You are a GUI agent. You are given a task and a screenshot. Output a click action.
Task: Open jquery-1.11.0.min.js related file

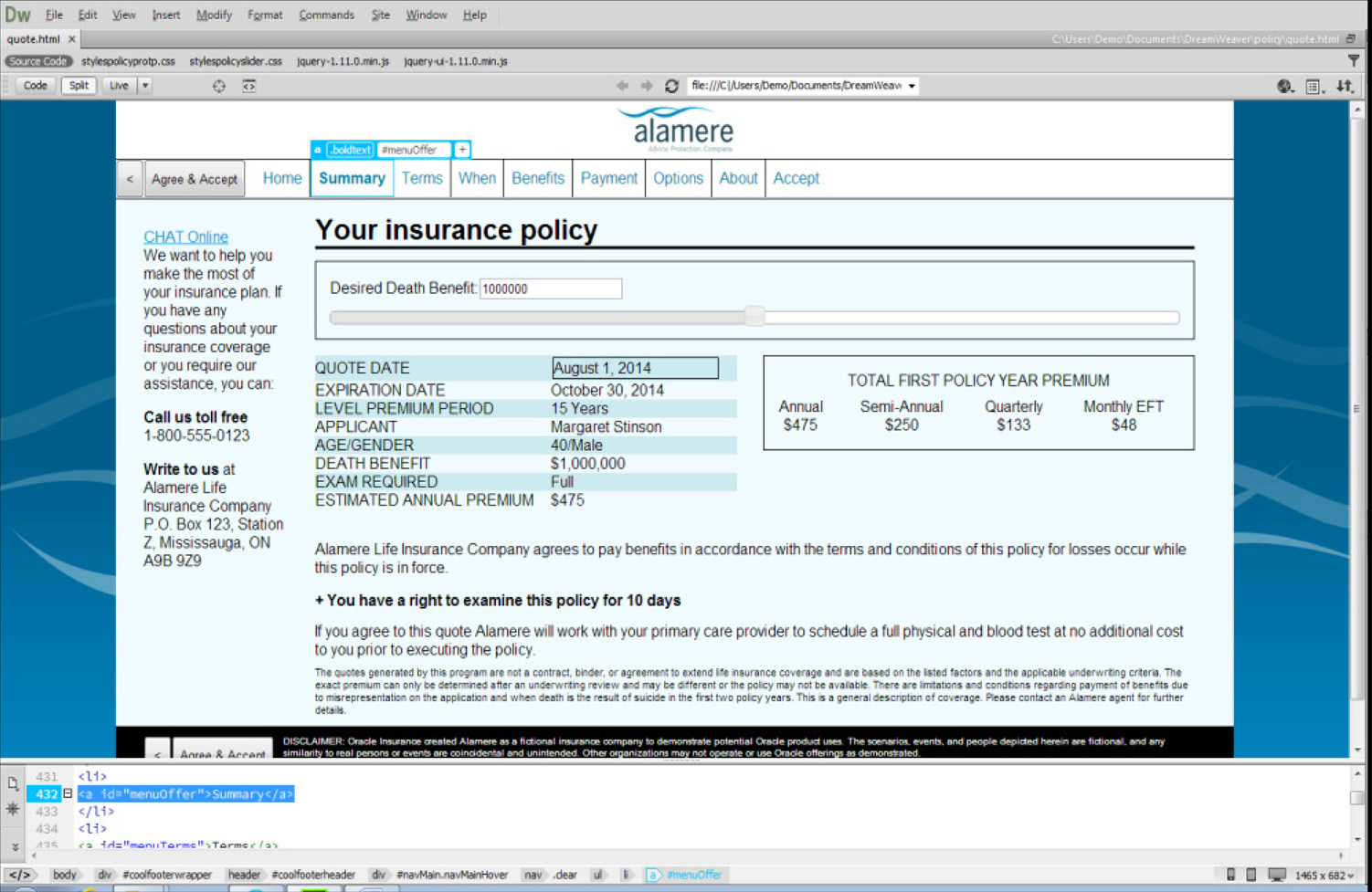(343, 61)
